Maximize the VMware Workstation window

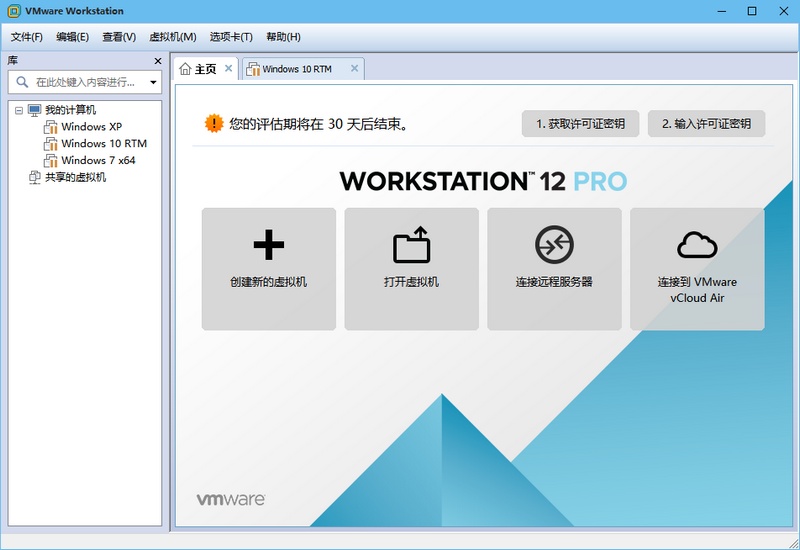(752, 11)
